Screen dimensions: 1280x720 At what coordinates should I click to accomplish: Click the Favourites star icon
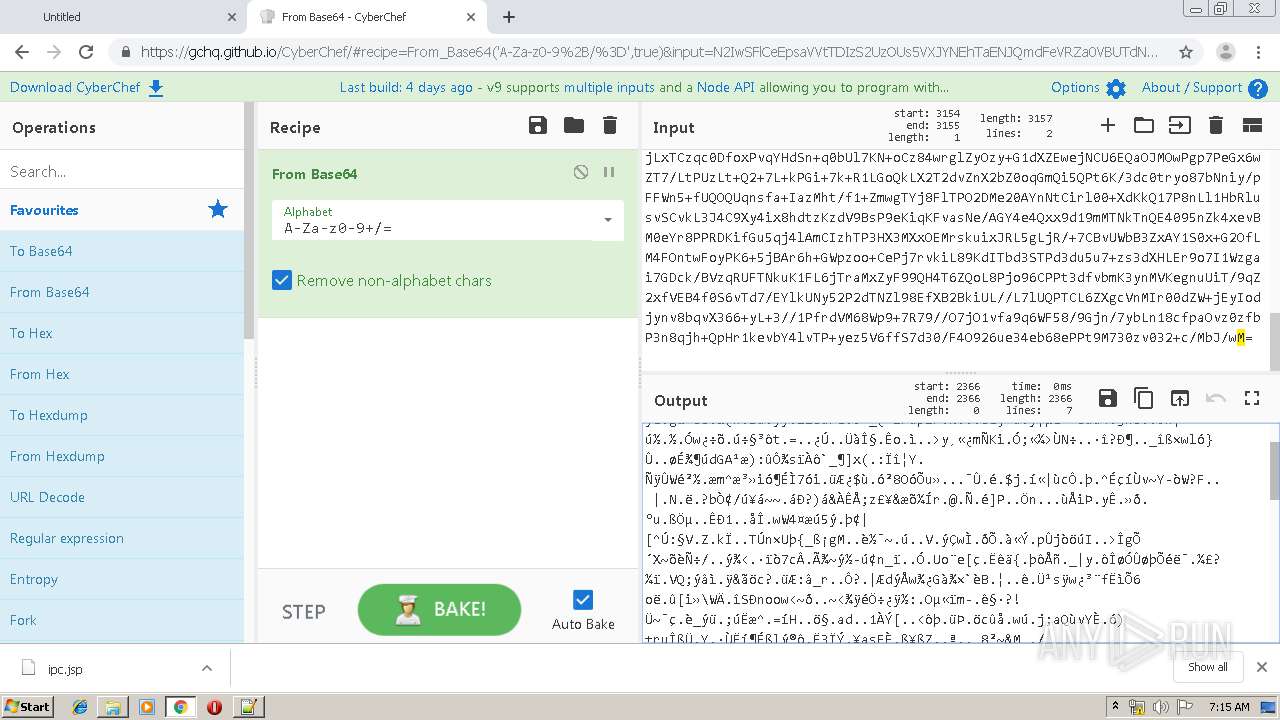(x=217, y=209)
